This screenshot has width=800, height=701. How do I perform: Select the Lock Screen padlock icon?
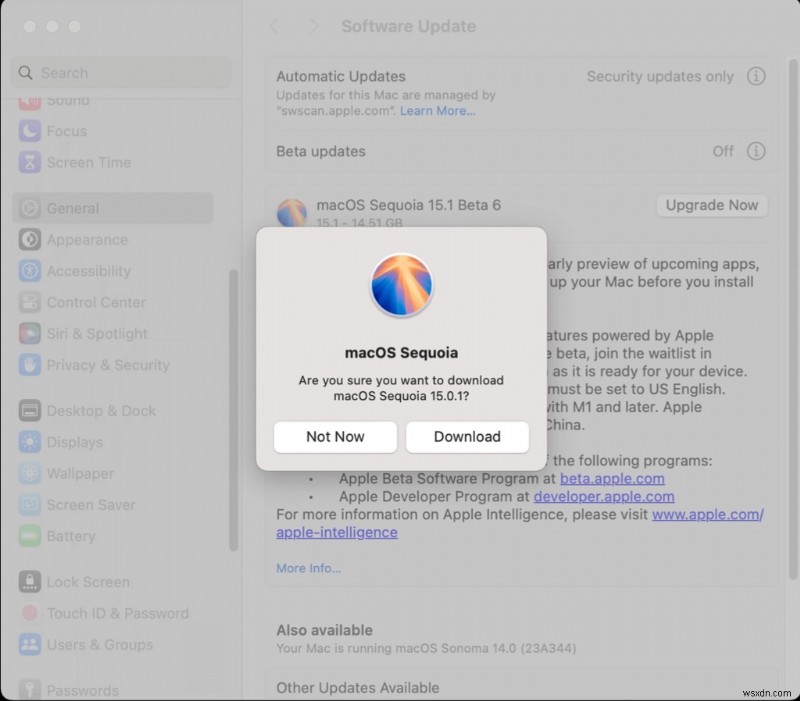tap(30, 582)
